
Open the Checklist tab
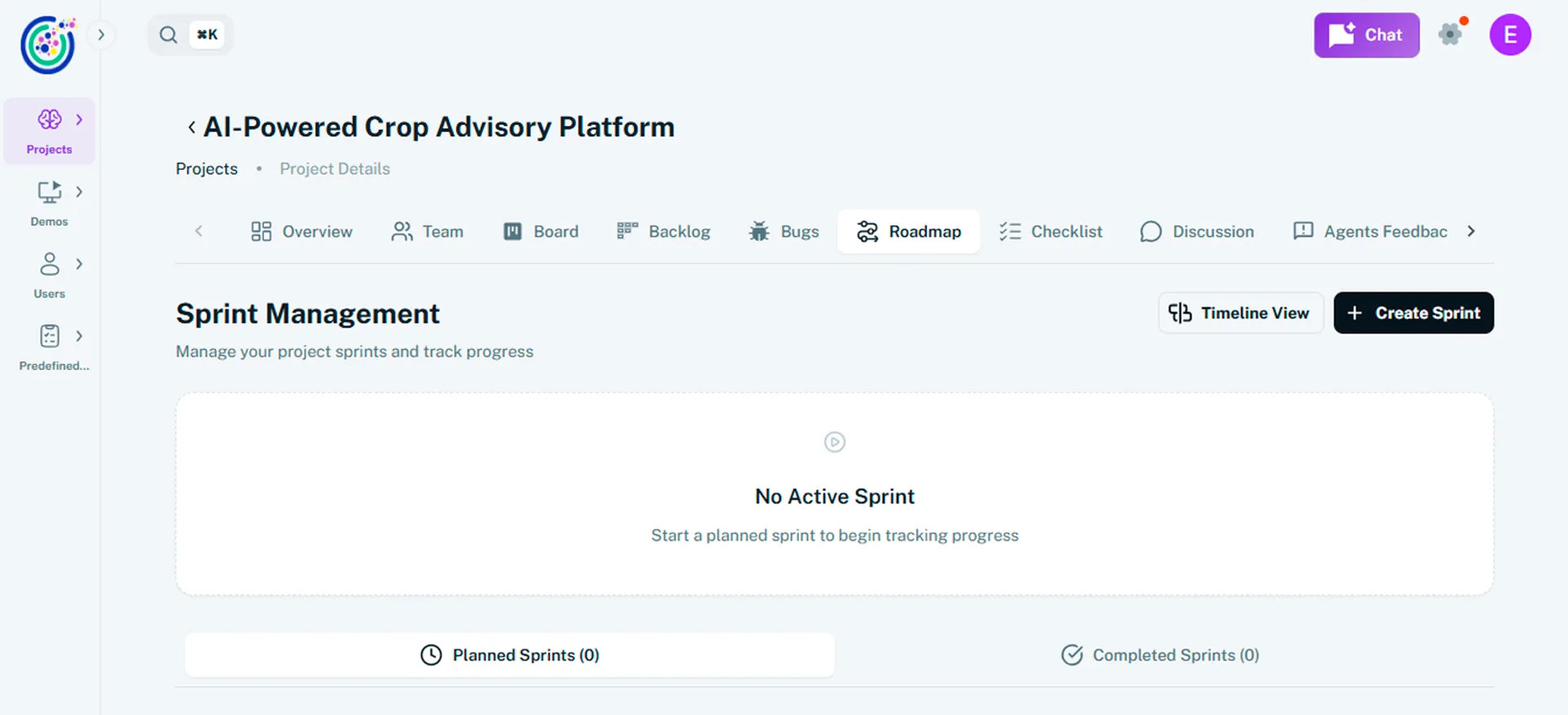point(1050,232)
